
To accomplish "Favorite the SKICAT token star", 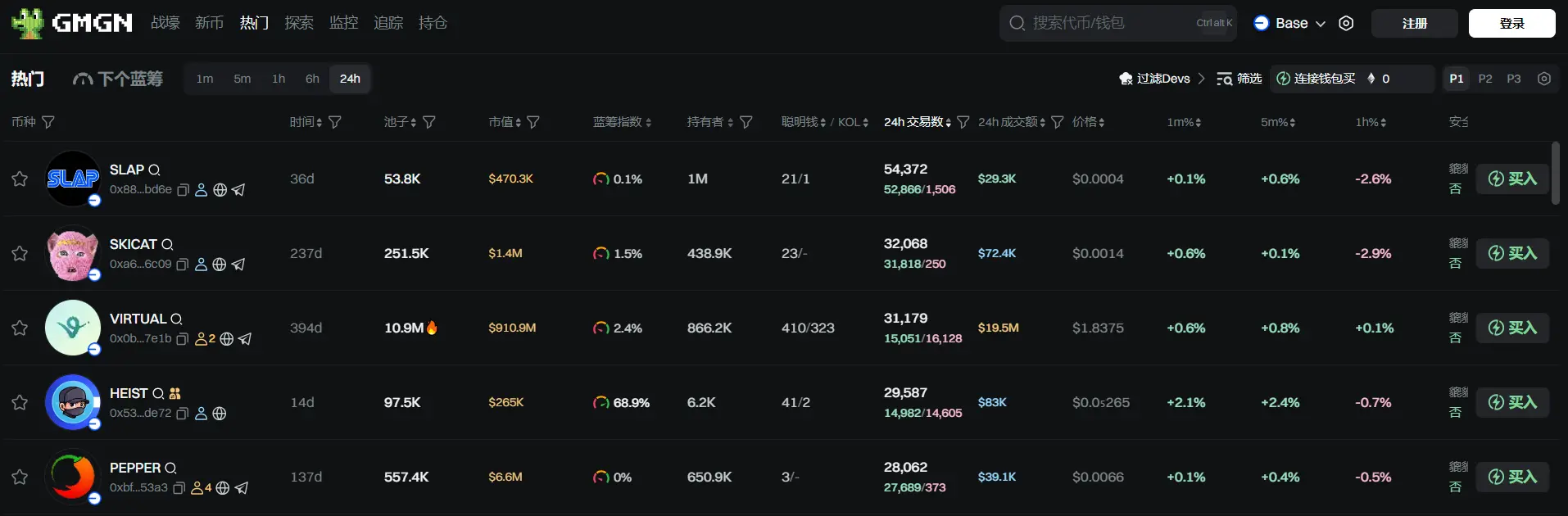I will (20, 253).
